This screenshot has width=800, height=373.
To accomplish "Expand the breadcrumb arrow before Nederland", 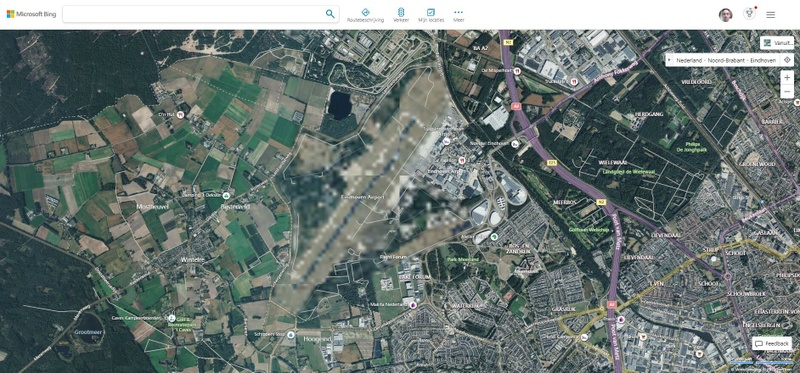I will (669, 60).
